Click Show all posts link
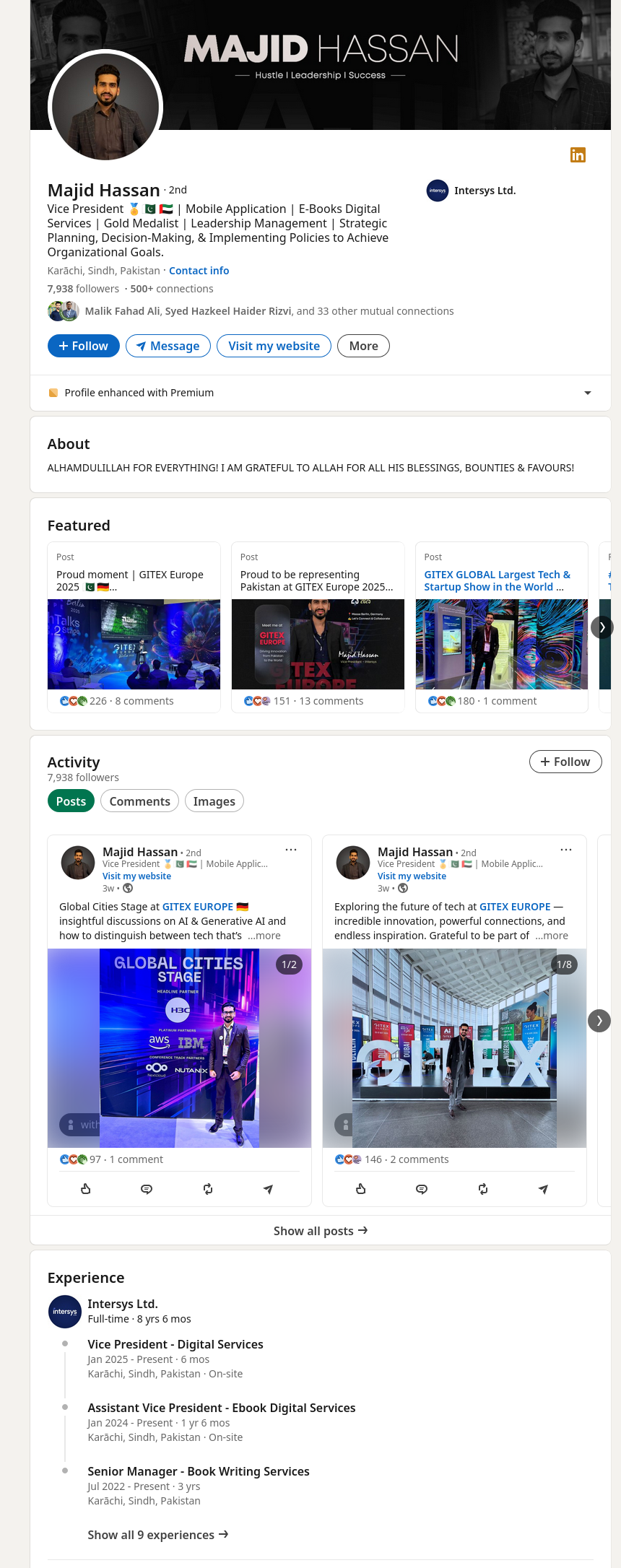Viewport: 621px width, 1568px height. coord(320,1231)
